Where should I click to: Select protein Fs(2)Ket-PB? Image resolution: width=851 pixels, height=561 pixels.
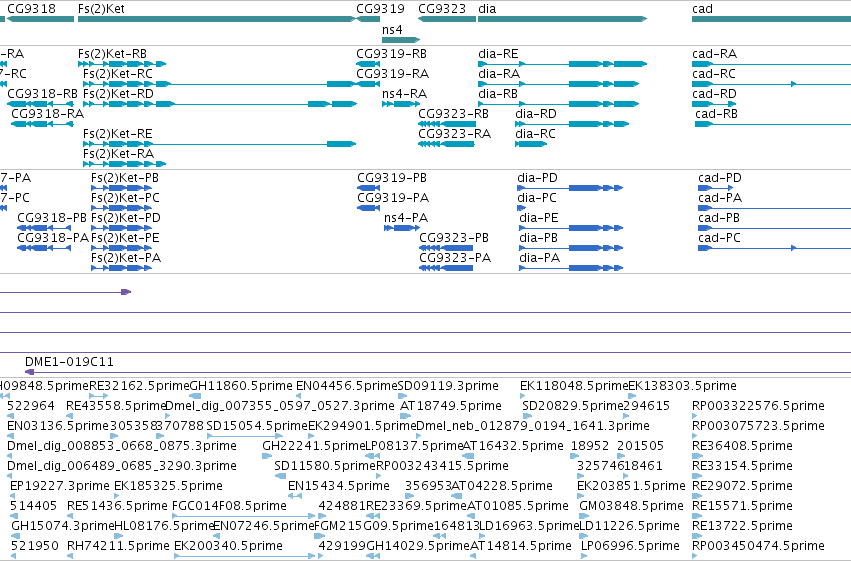[x=125, y=178]
